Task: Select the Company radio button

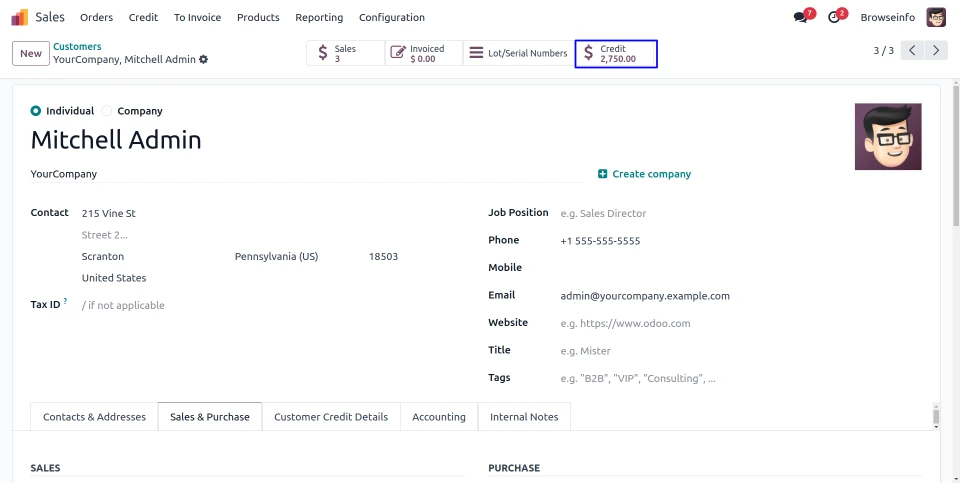Action: pos(107,111)
